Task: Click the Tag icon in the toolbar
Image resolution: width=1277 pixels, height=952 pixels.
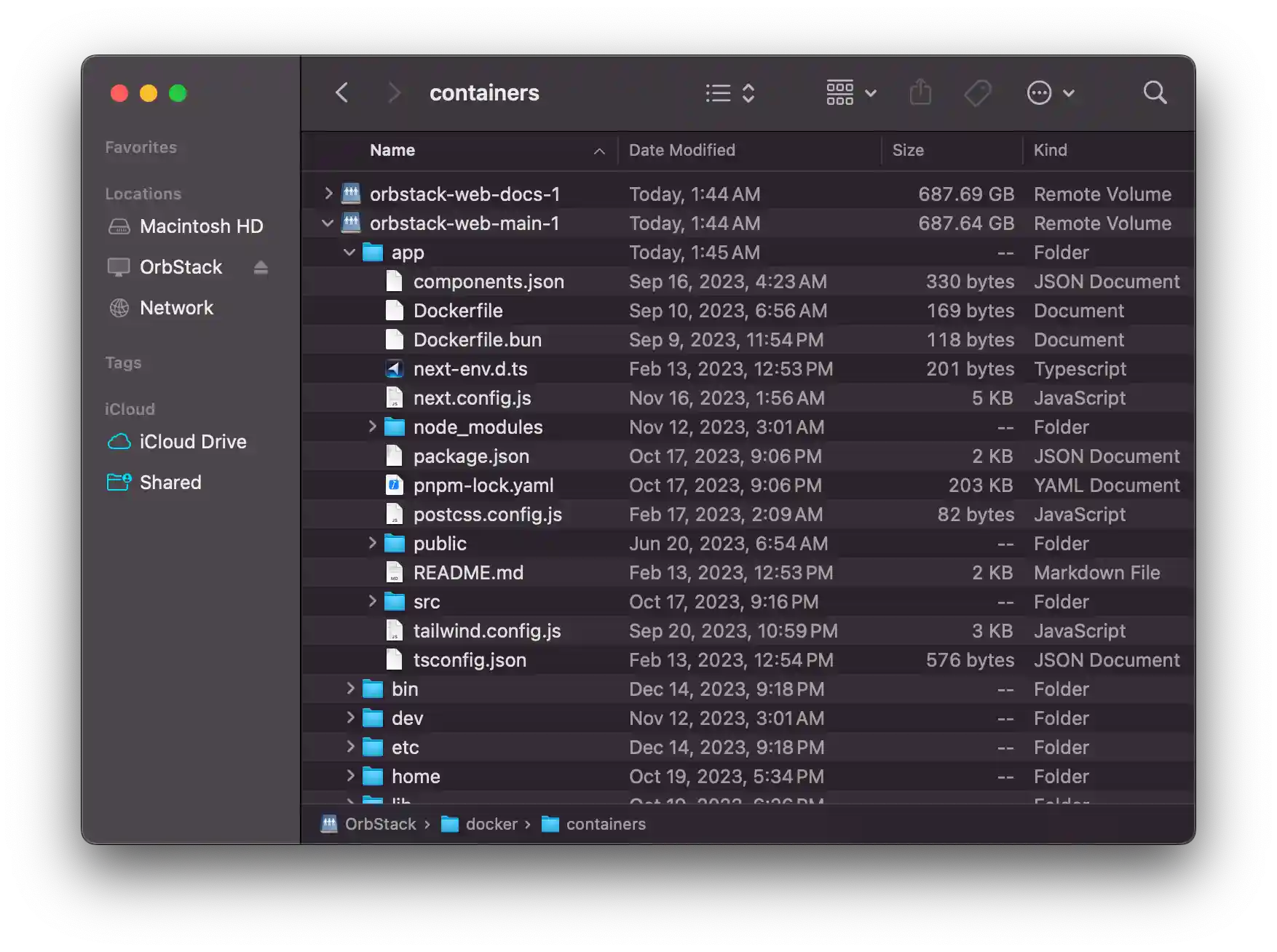Action: [x=978, y=93]
